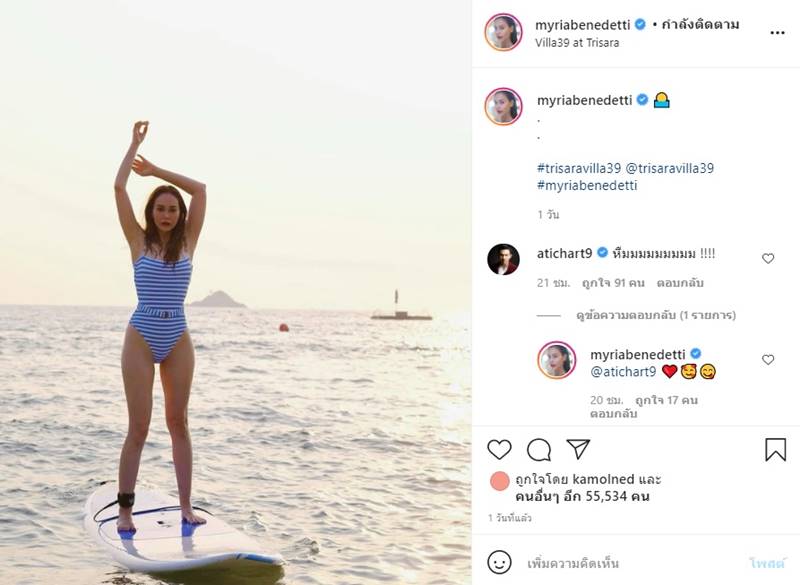Open the emoji smiley picker
800x585 pixels.
coord(499,562)
